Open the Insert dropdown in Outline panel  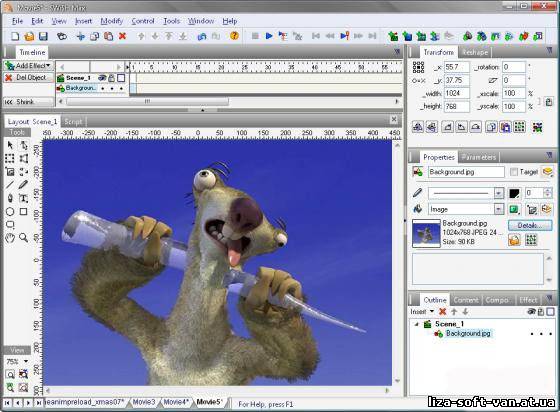pos(422,312)
